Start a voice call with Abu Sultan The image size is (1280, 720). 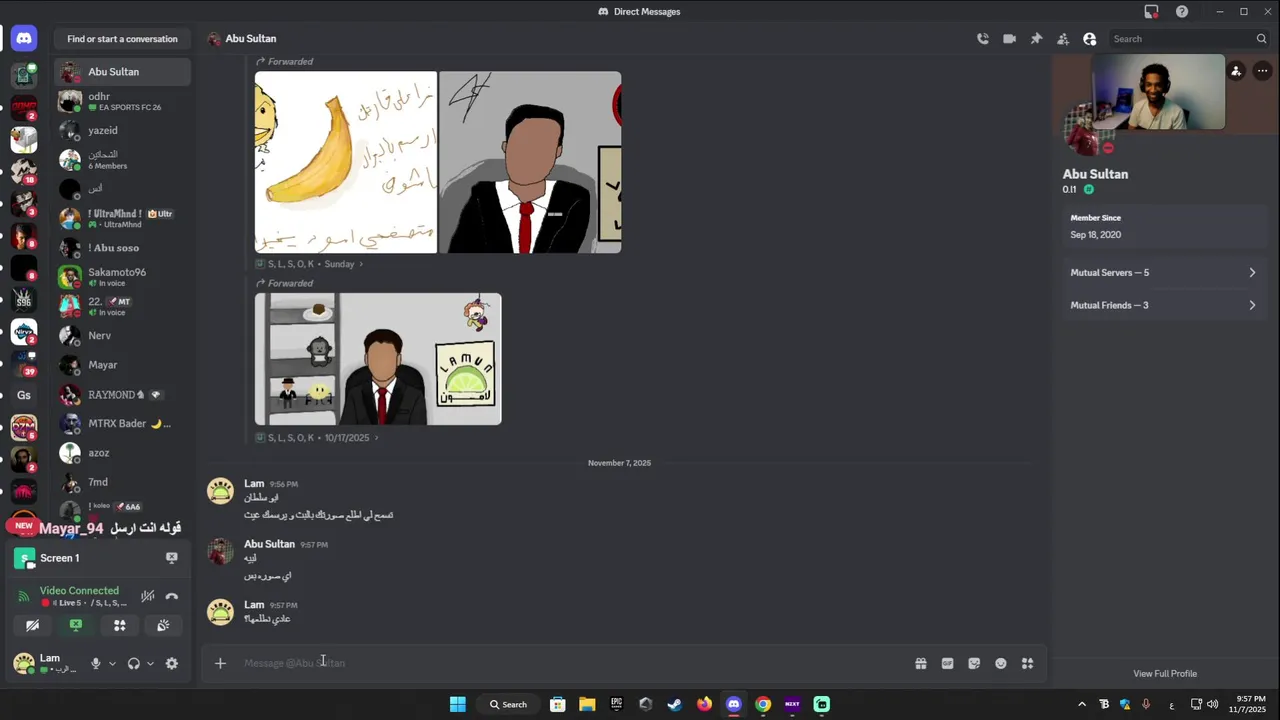(x=983, y=39)
